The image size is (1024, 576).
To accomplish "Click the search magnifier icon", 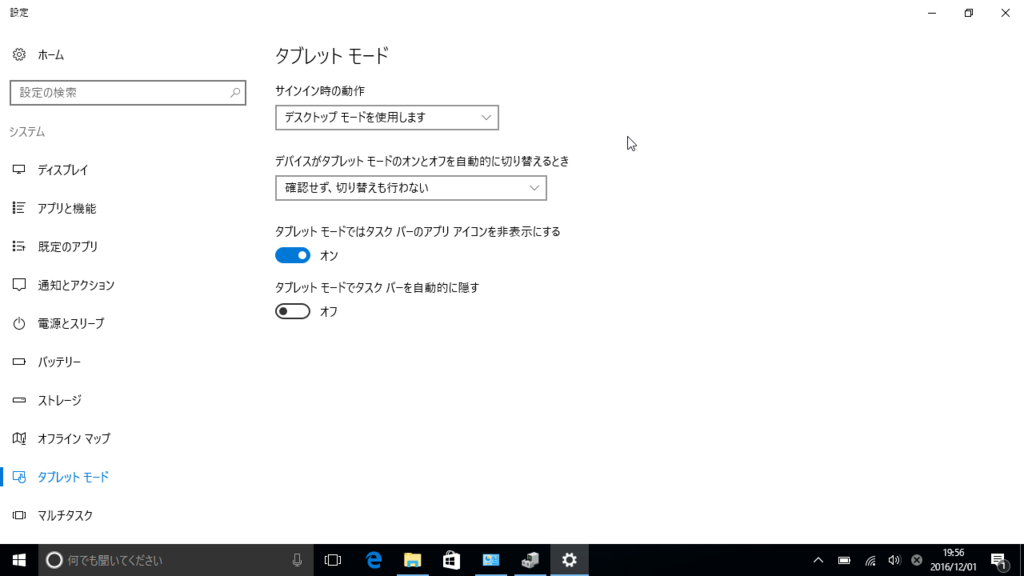I will point(235,93).
